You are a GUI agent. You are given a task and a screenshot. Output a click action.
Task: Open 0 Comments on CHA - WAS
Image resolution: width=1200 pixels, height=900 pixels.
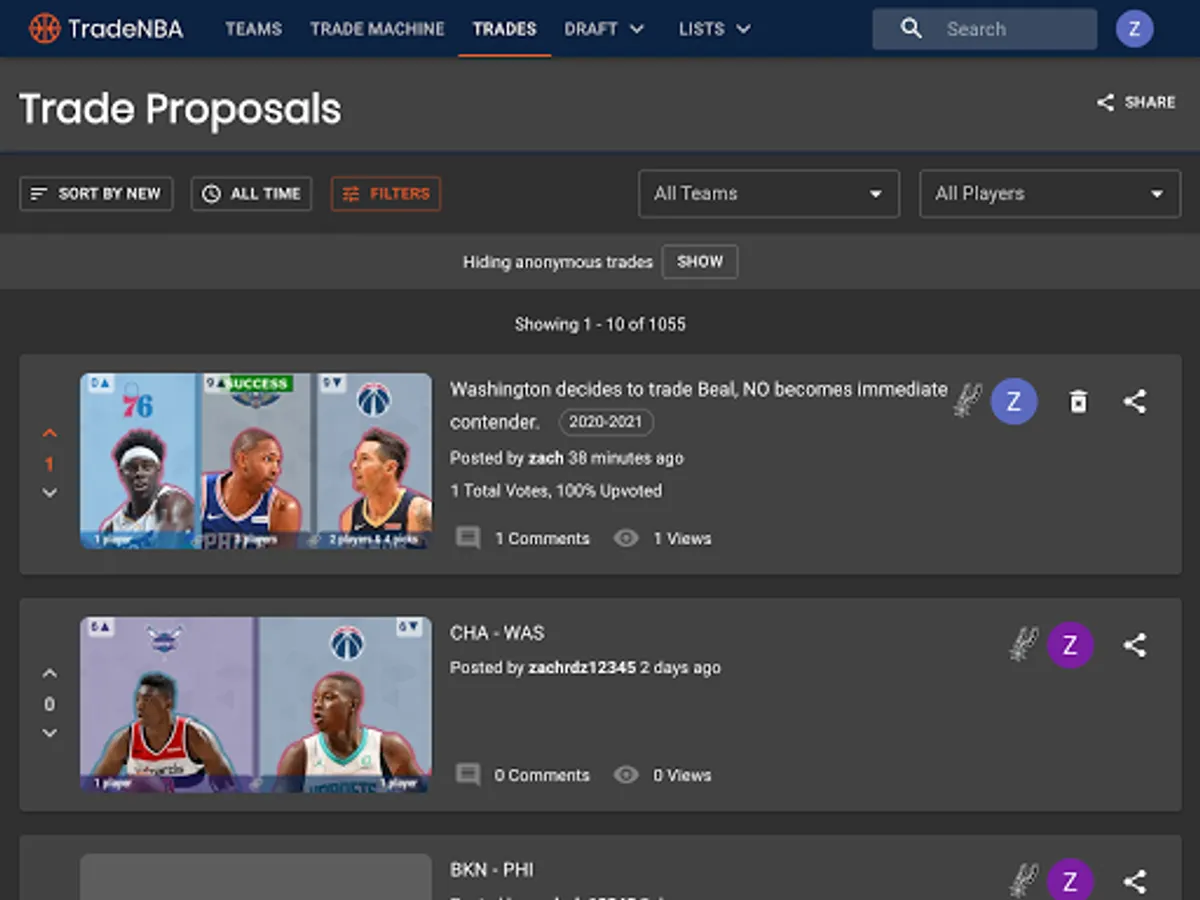click(x=523, y=775)
